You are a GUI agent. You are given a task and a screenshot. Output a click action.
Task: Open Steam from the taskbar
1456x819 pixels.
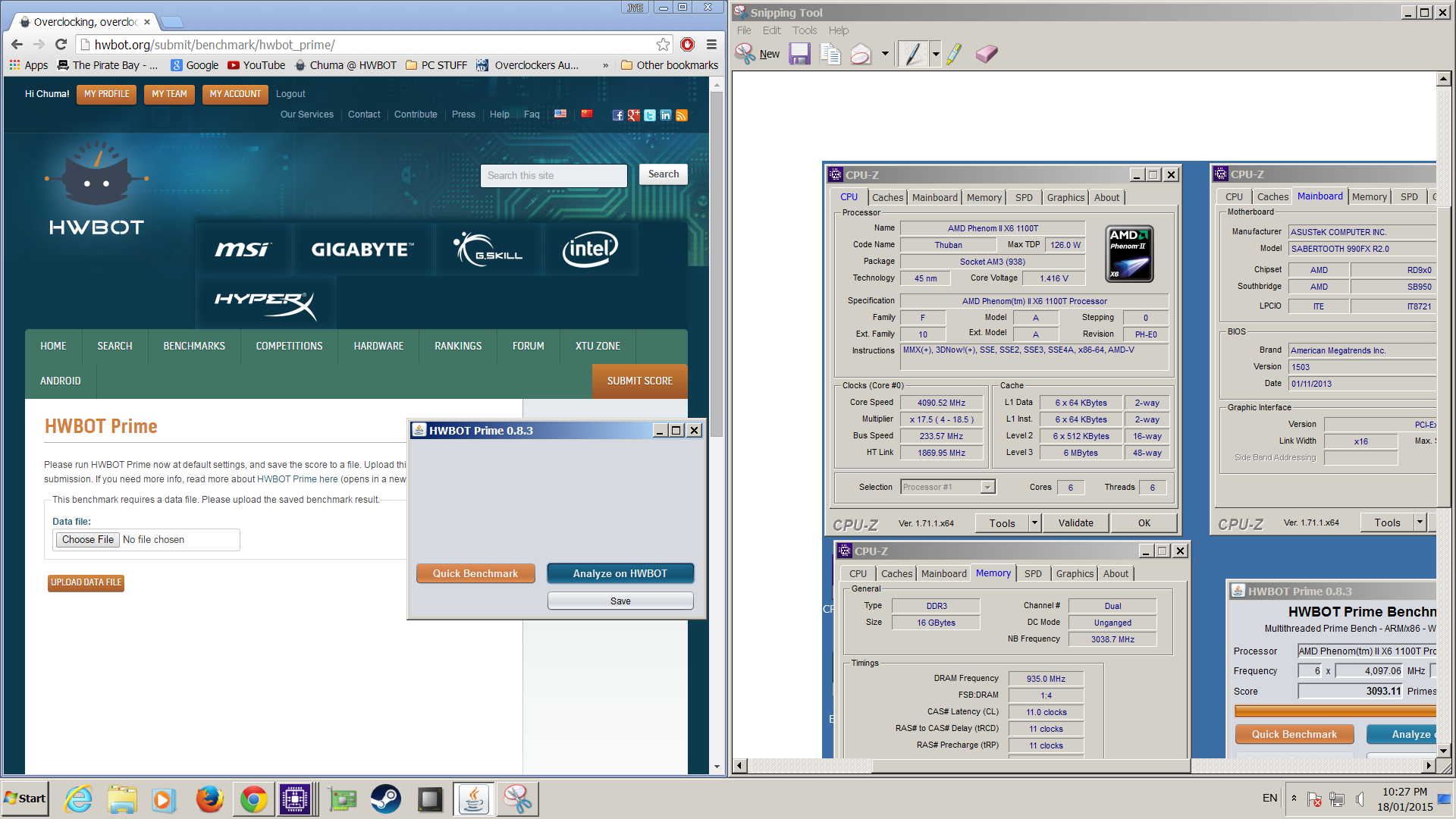[x=385, y=799]
